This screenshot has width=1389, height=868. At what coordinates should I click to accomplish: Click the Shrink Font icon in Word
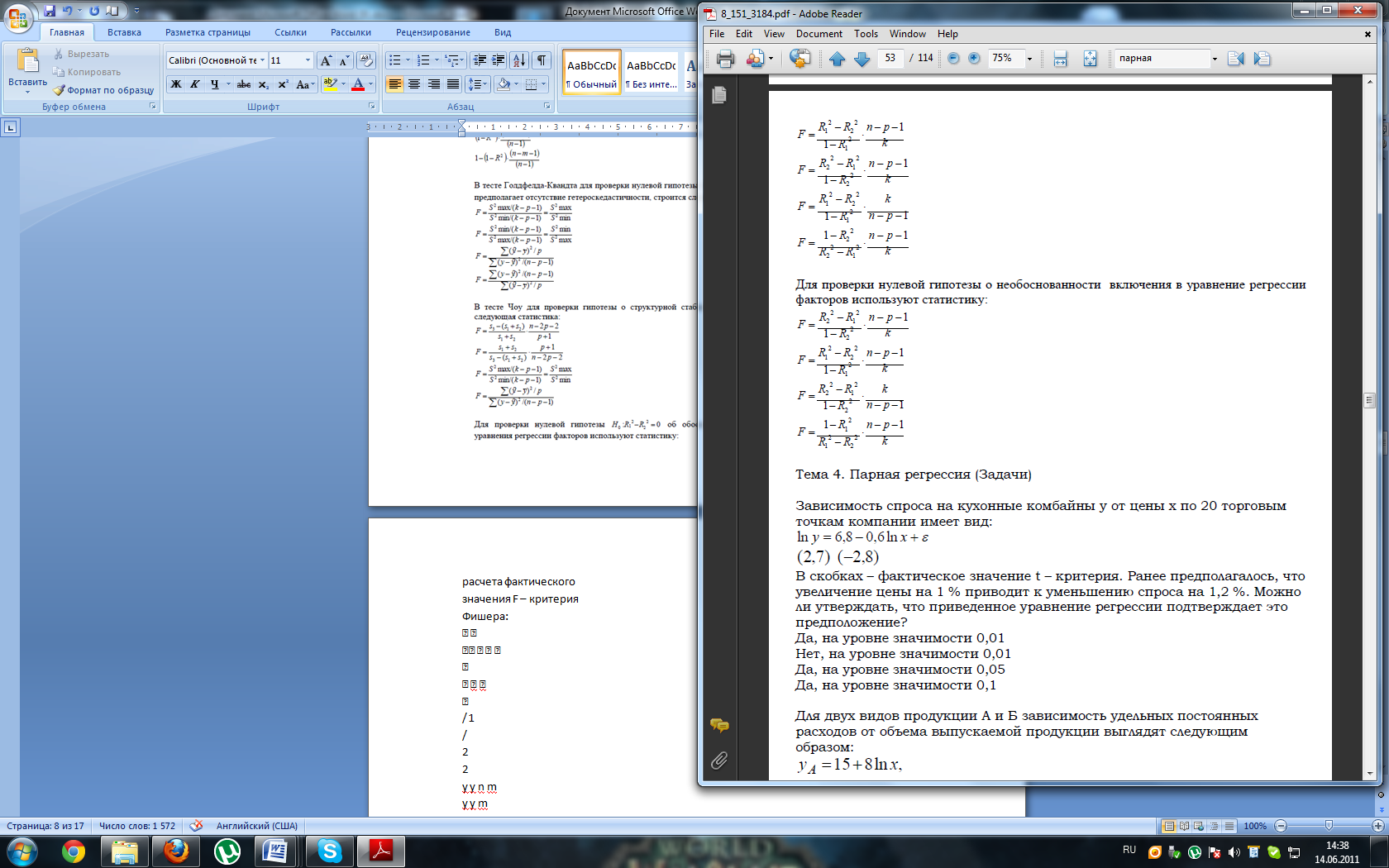pos(344,60)
